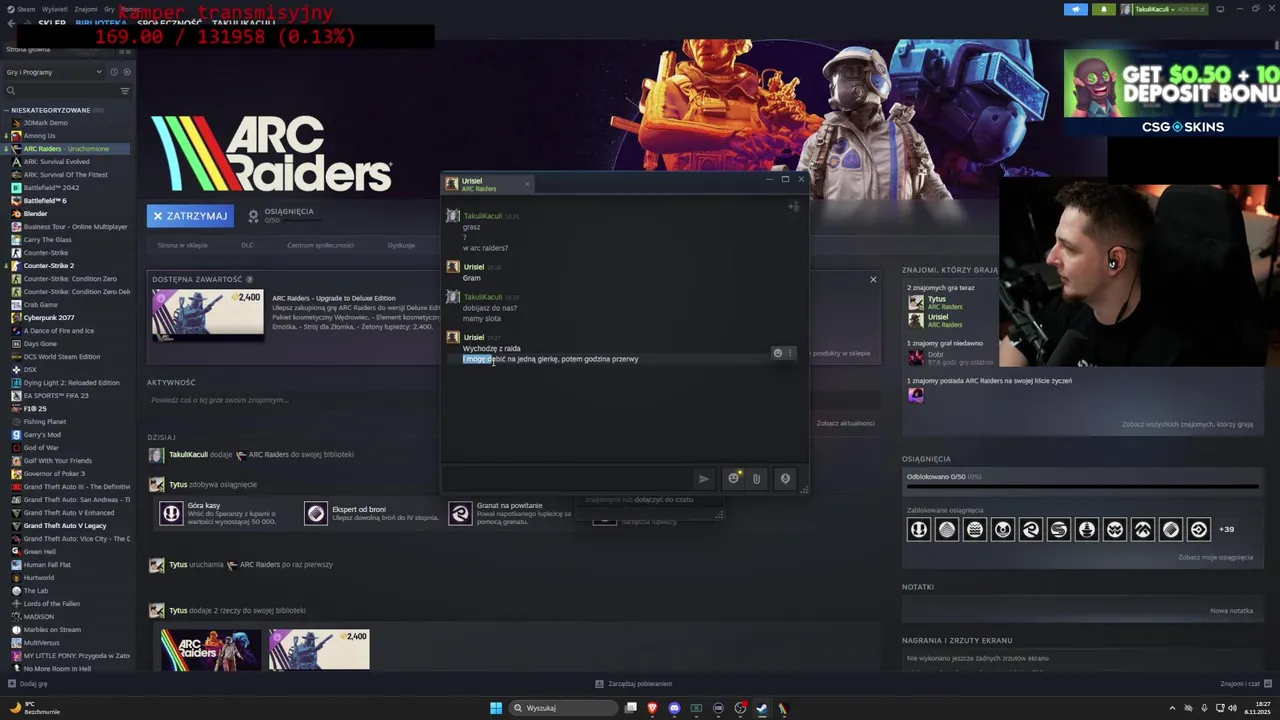Stop the game with ZATRZYMAJ button
Viewport: 1280px width, 720px height.
pyautogui.click(x=190, y=216)
